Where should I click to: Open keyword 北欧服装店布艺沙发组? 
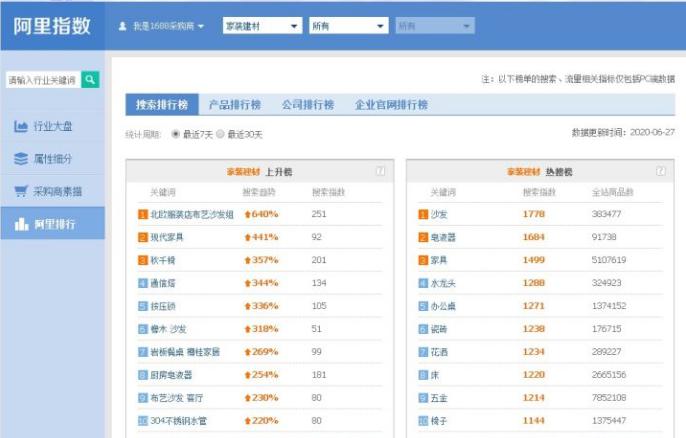pyautogui.click(x=192, y=214)
